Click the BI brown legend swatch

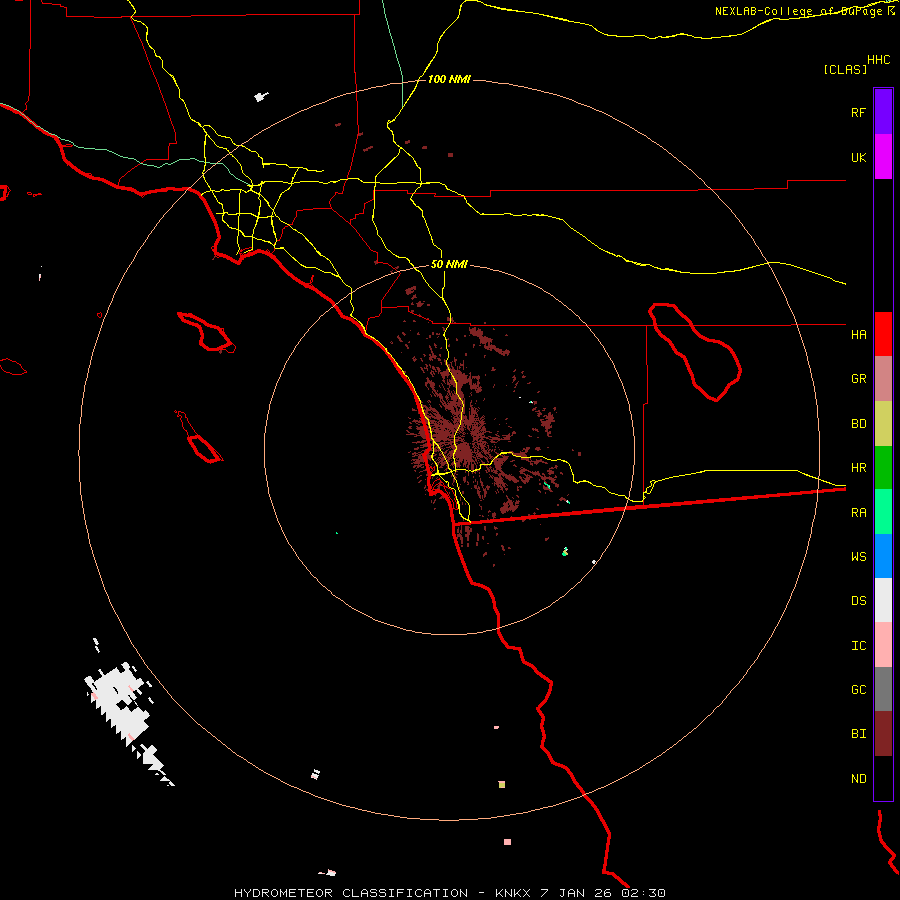(x=883, y=734)
